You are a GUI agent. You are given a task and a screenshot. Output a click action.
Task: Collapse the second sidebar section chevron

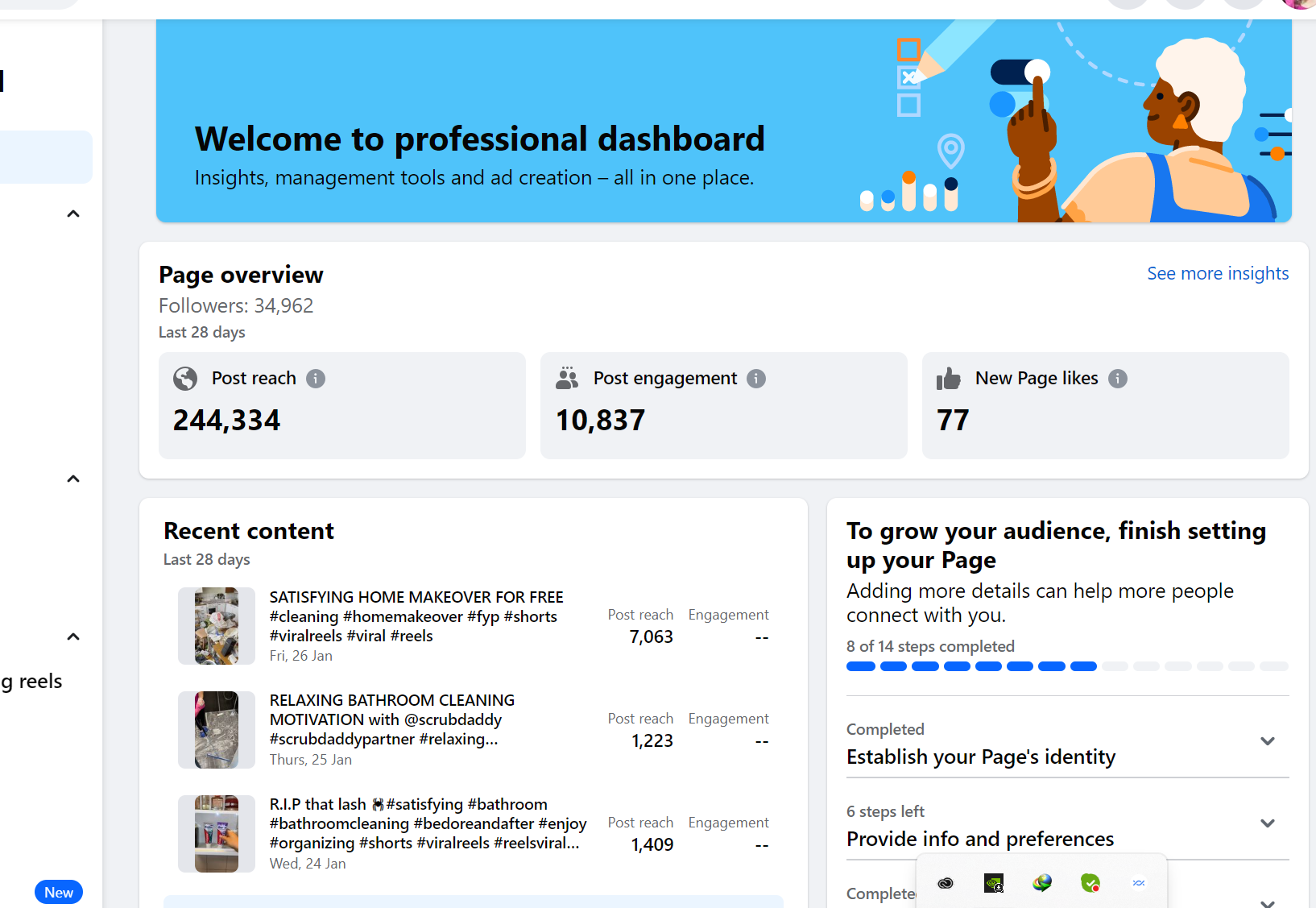click(73, 479)
